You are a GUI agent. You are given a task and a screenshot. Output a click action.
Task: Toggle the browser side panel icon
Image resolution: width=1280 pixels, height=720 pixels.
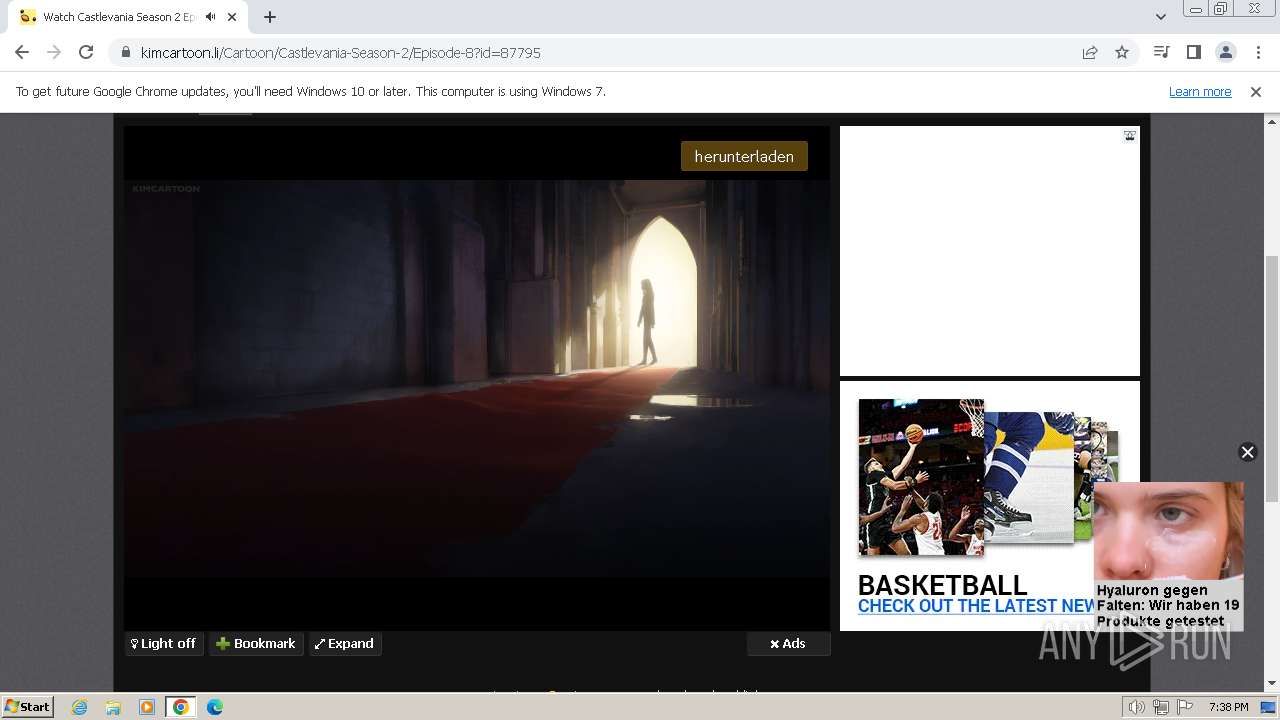[1193, 52]
